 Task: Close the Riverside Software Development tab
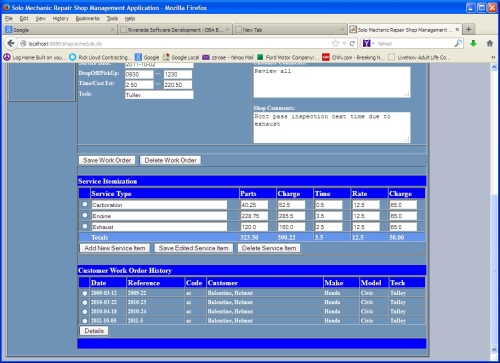(227, 30)
